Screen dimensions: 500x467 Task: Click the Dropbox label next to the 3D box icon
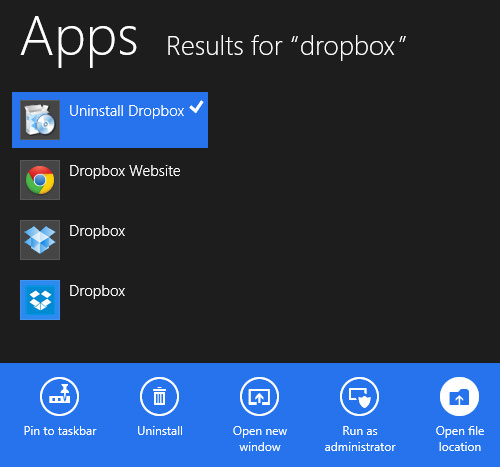(x=97, y=232)
